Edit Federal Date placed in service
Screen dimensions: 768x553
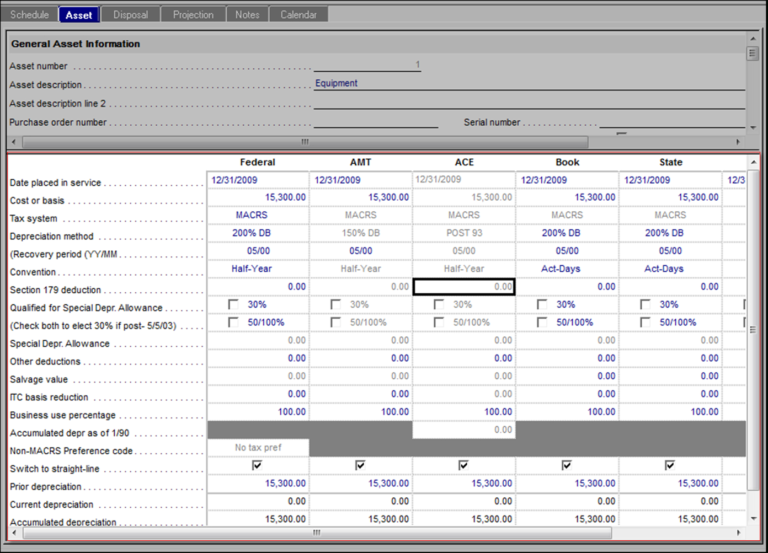257,180
